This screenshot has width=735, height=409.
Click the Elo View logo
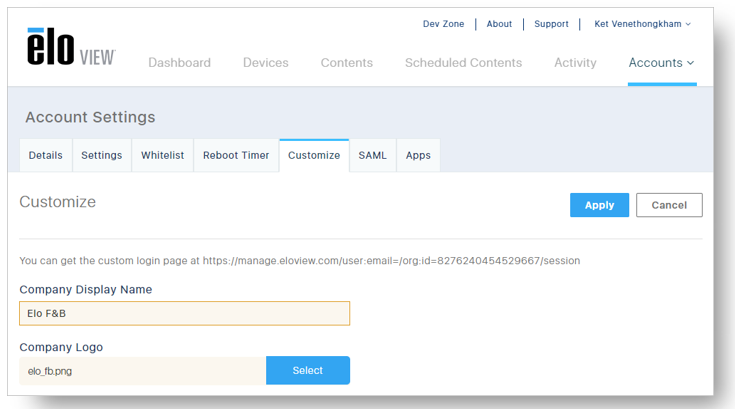[71, 47]
